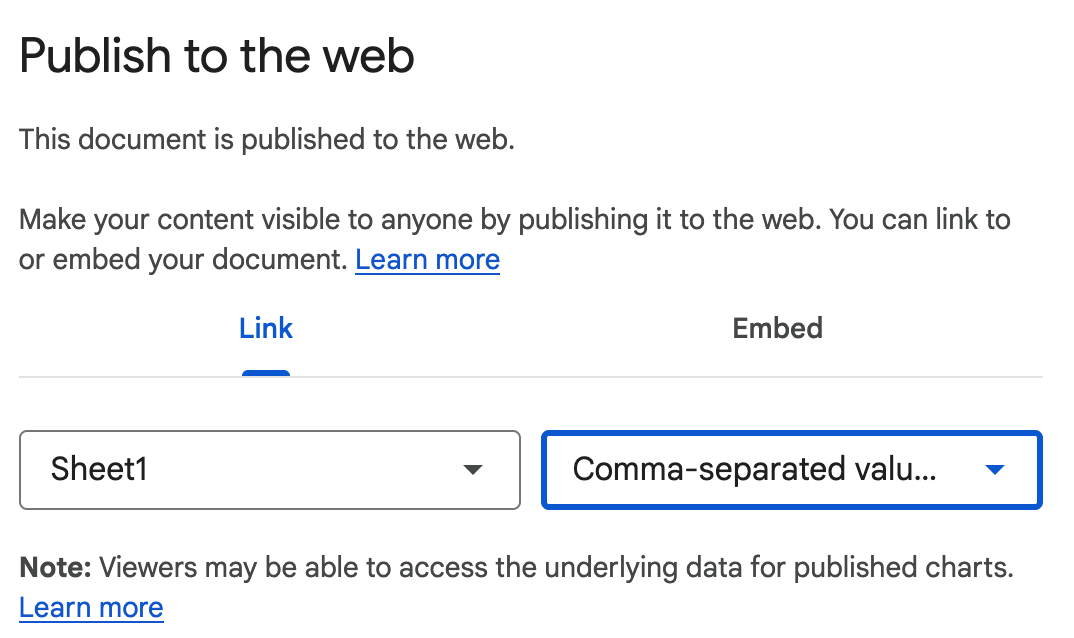Select the blue underline indicator under Link
The height and width of the screenshot is (638, 1074).
pyautogui.click(x=265, y=372)
